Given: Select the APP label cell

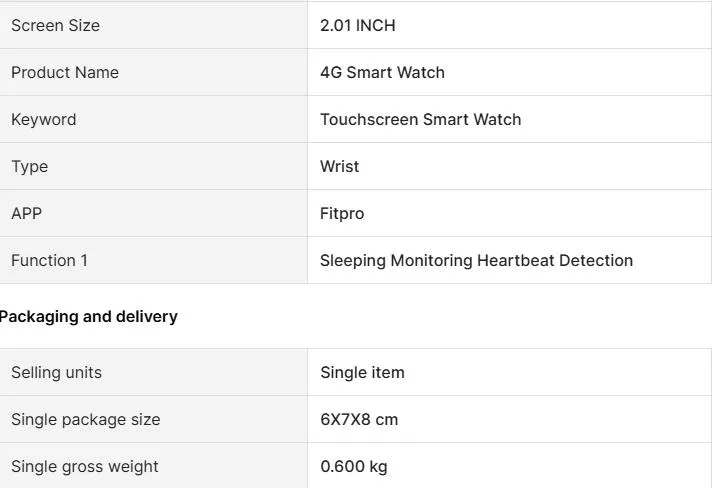Looking at the screenshot, I should tap(26, 213).
